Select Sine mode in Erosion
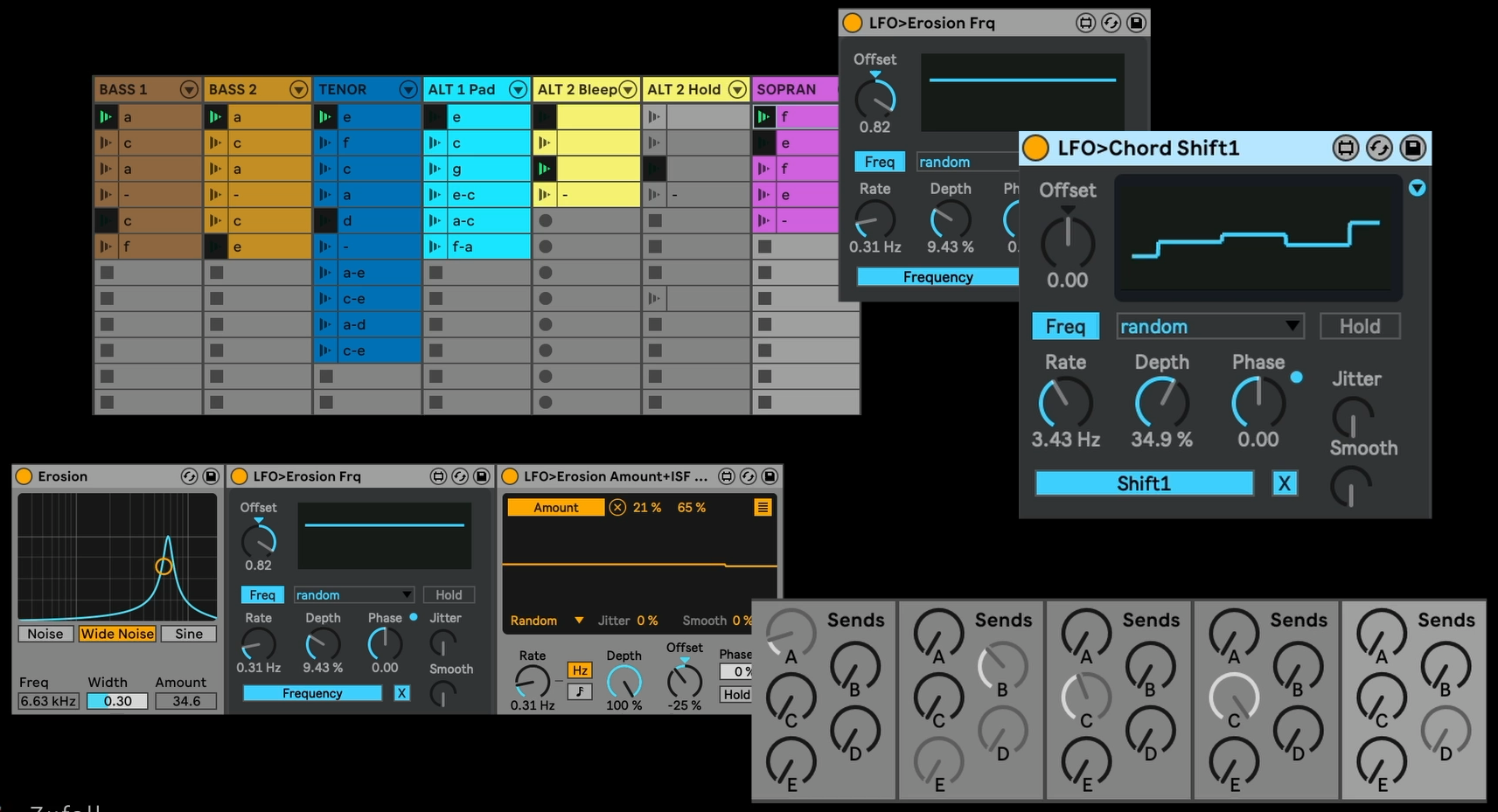This screenshot has height=812, width=1498. pos(188,634)
